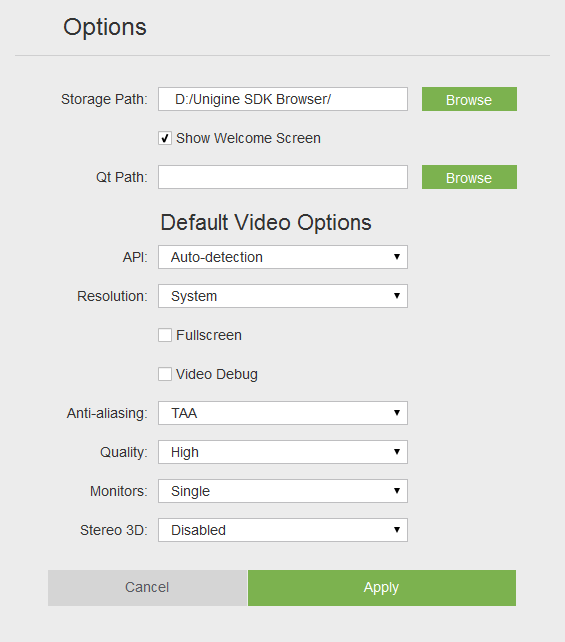This screenshot has width=565, height=642.
Task: Cancel the options dialog
Action: [x=147, y=588]
